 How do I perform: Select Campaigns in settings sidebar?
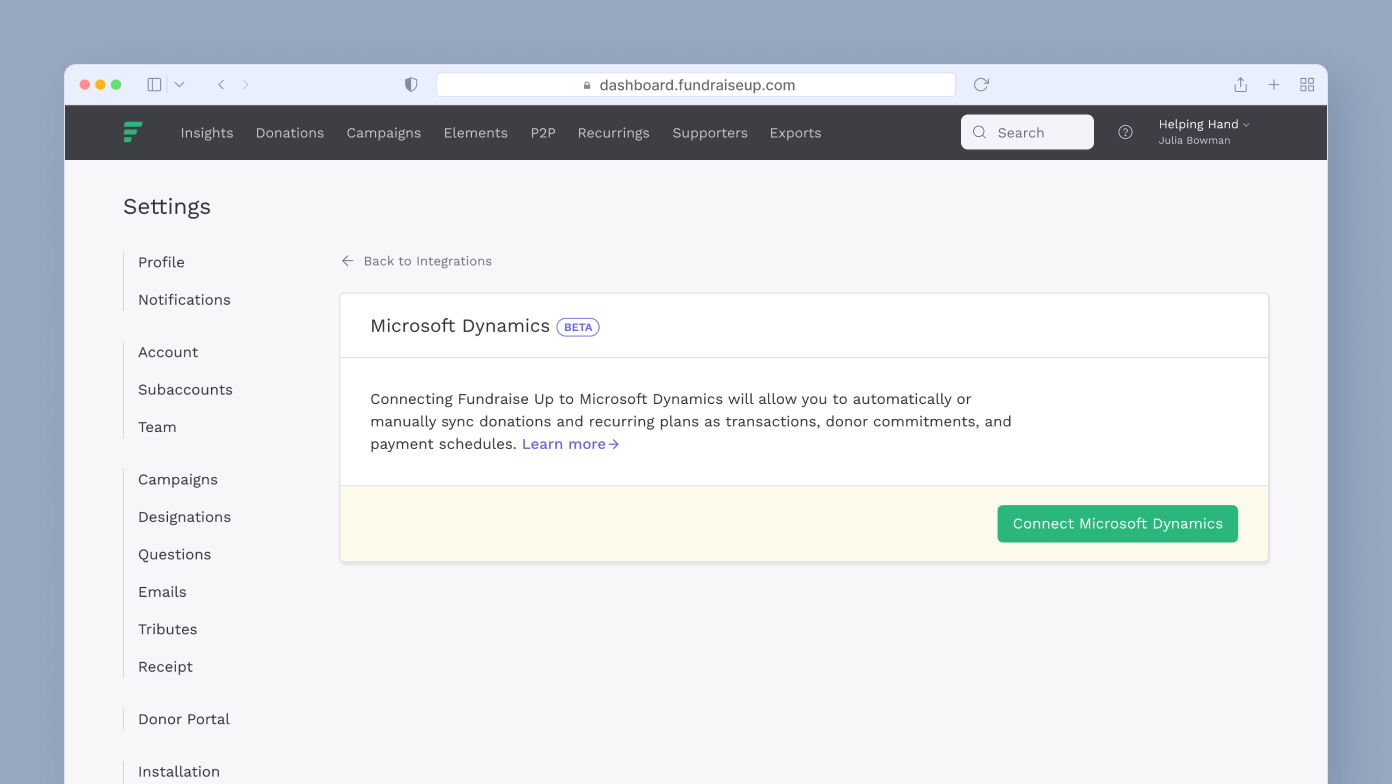[178, 480]
